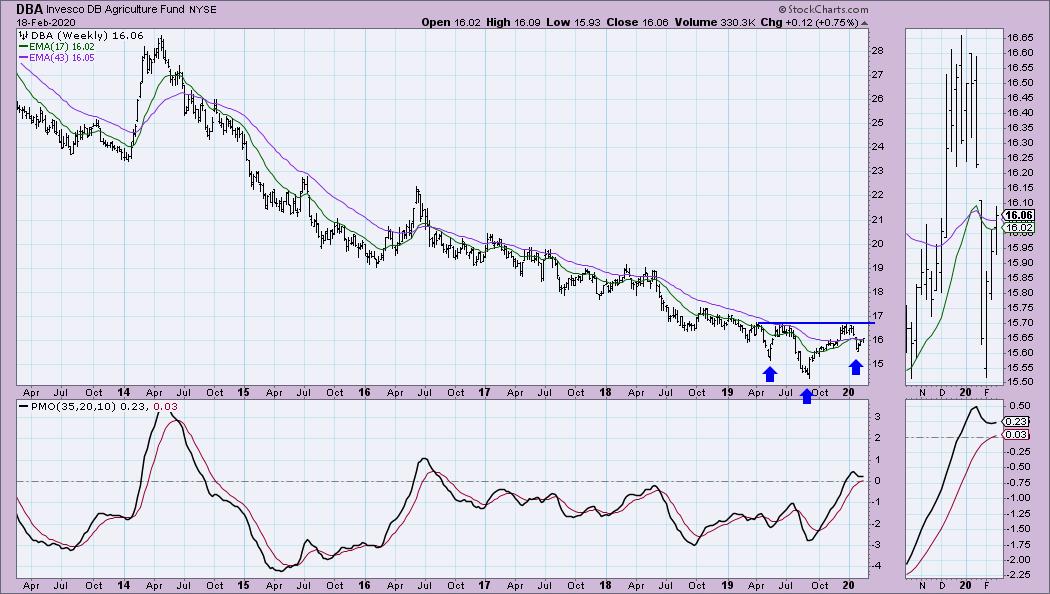1050x594 pixels.
Task: Click the green EMA(17) legend line swatch
Action: (23, 47)
